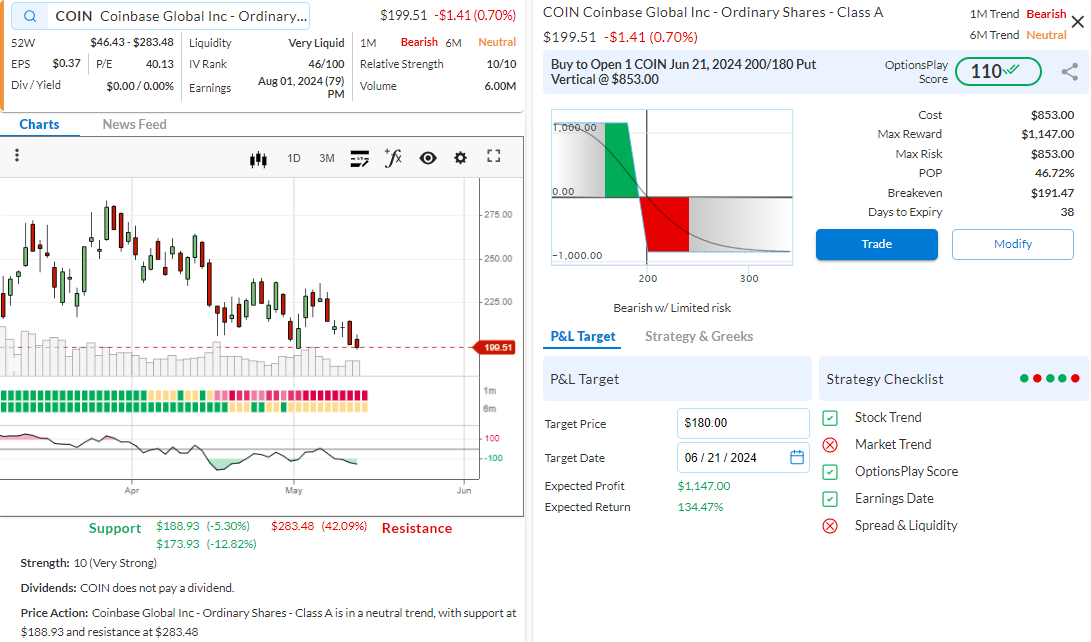Focus the COIN Coinbase symbol search field
This screenshot has height=642, width=1091.
[x=160, y=16]
